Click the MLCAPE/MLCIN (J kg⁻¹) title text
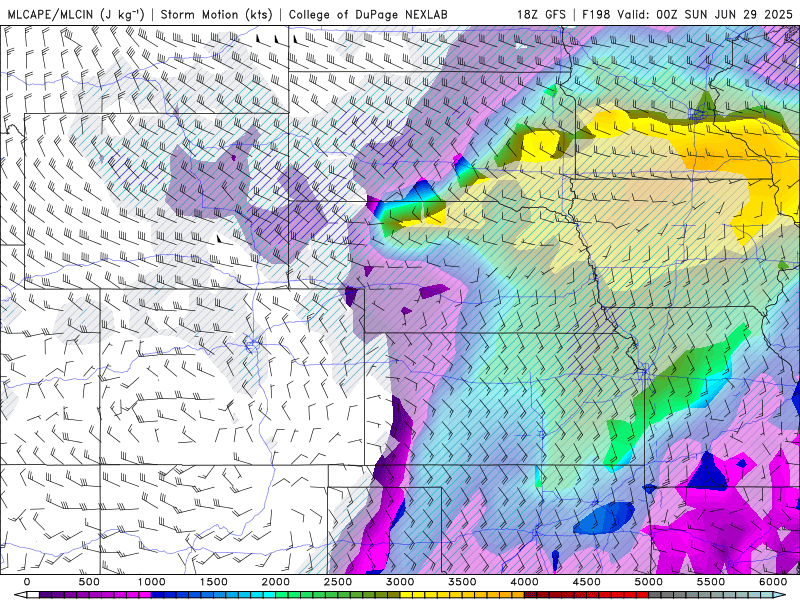The image size is (800, 600). tap(76, 14)
